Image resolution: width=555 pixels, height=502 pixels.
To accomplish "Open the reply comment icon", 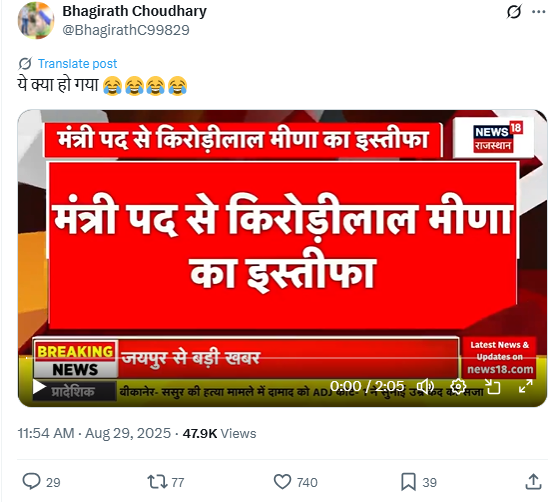I will (32, 482).
